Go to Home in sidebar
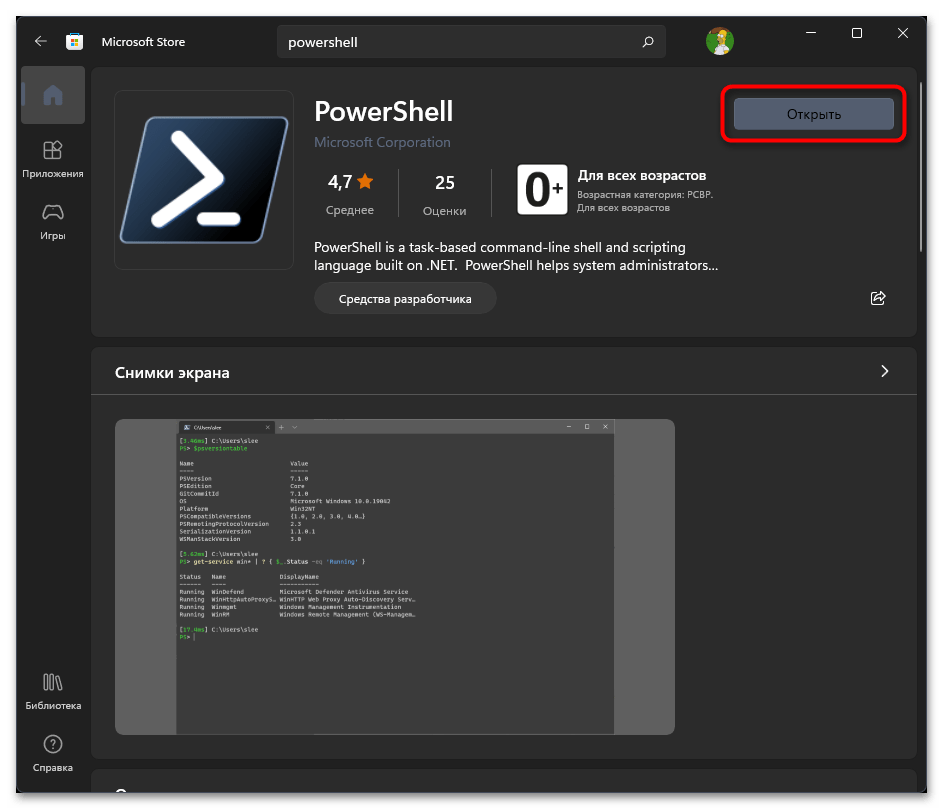 (53, 96)
